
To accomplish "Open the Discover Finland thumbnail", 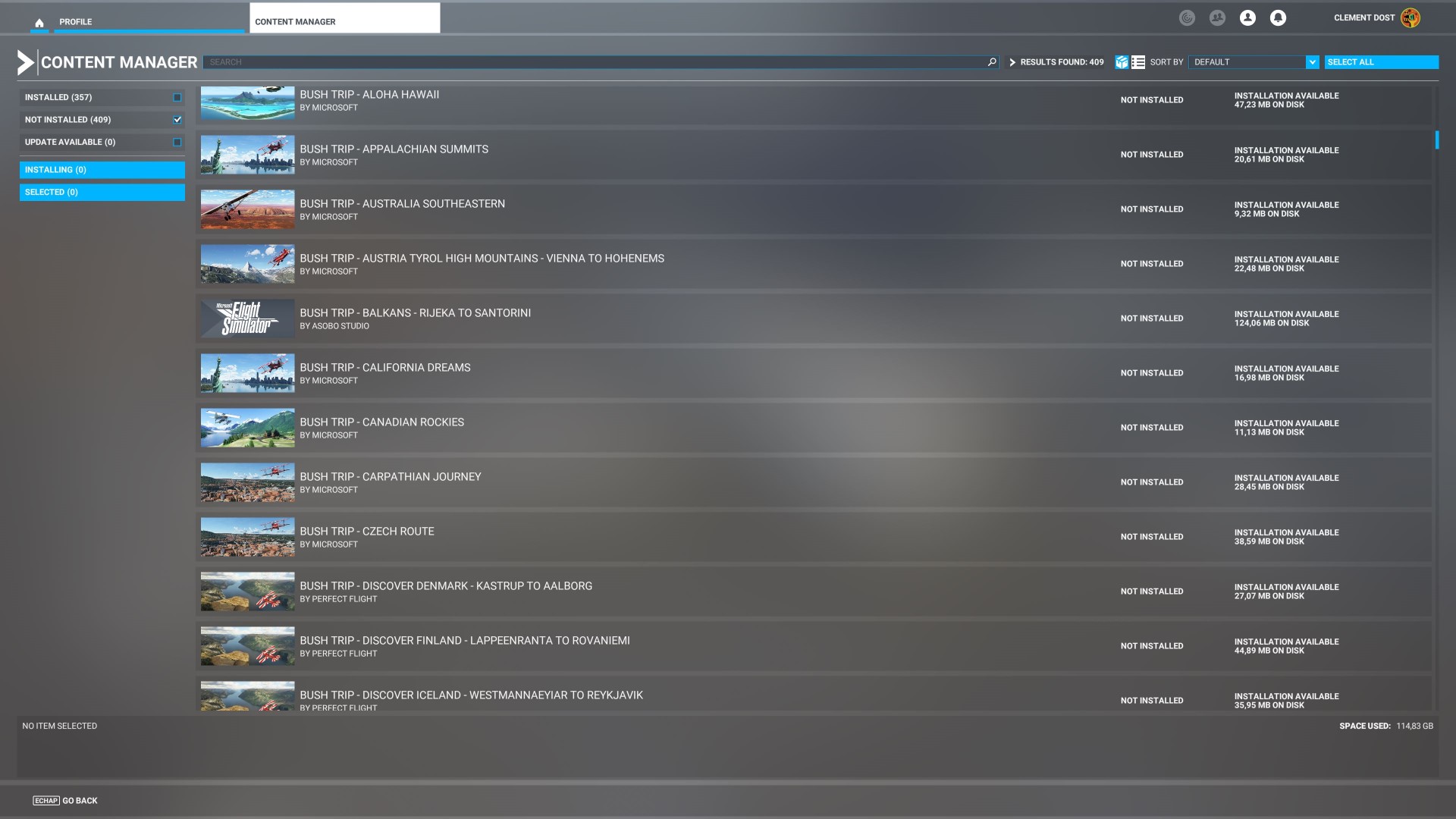I will click(248, 646).
